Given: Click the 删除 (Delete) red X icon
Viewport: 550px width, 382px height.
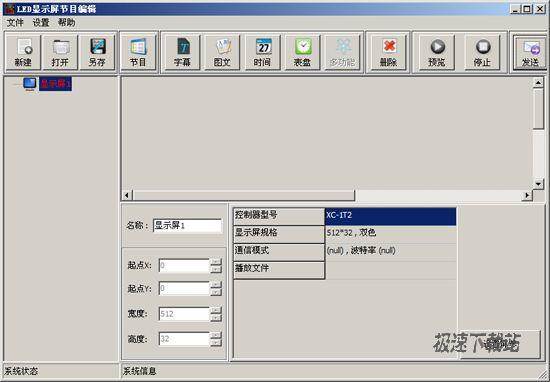Looking at the screenshot, I should coord(389,52).
